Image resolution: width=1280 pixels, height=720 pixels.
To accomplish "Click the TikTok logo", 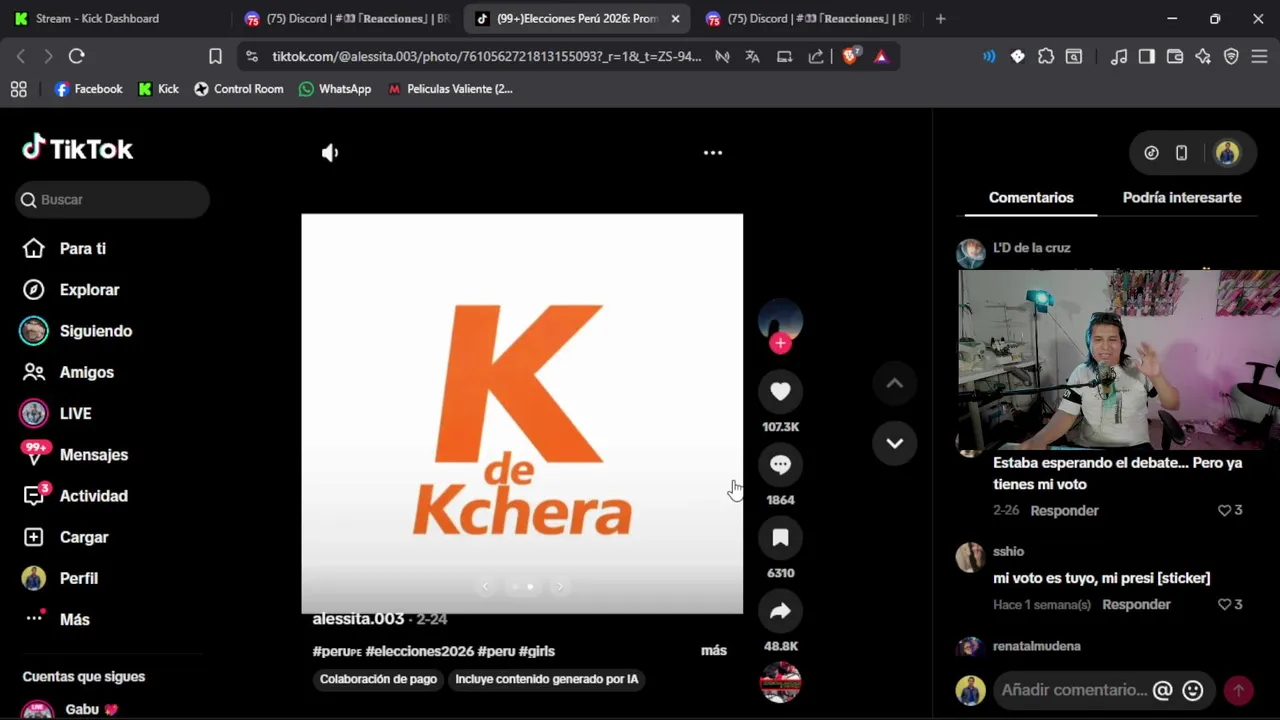I will [78, 149].
